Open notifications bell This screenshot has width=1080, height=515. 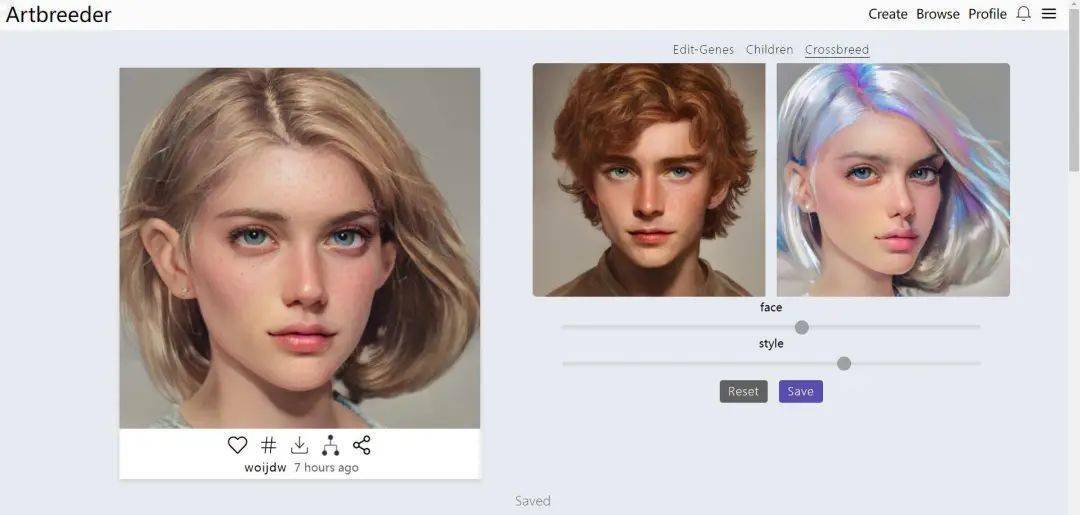(x=1024, y=14)
